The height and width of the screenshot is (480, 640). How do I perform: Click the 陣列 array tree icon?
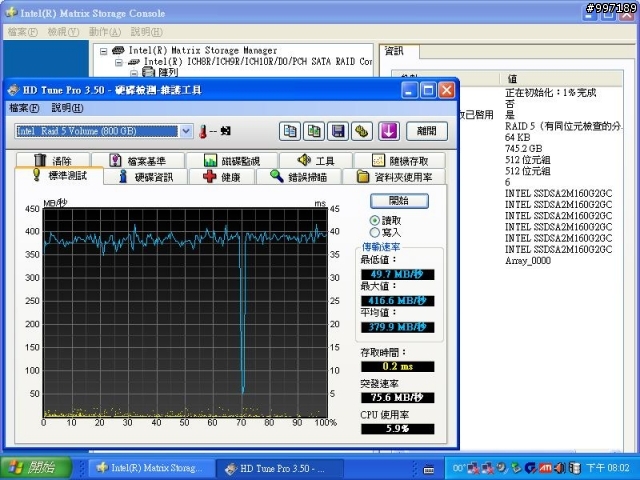point(148,73)
